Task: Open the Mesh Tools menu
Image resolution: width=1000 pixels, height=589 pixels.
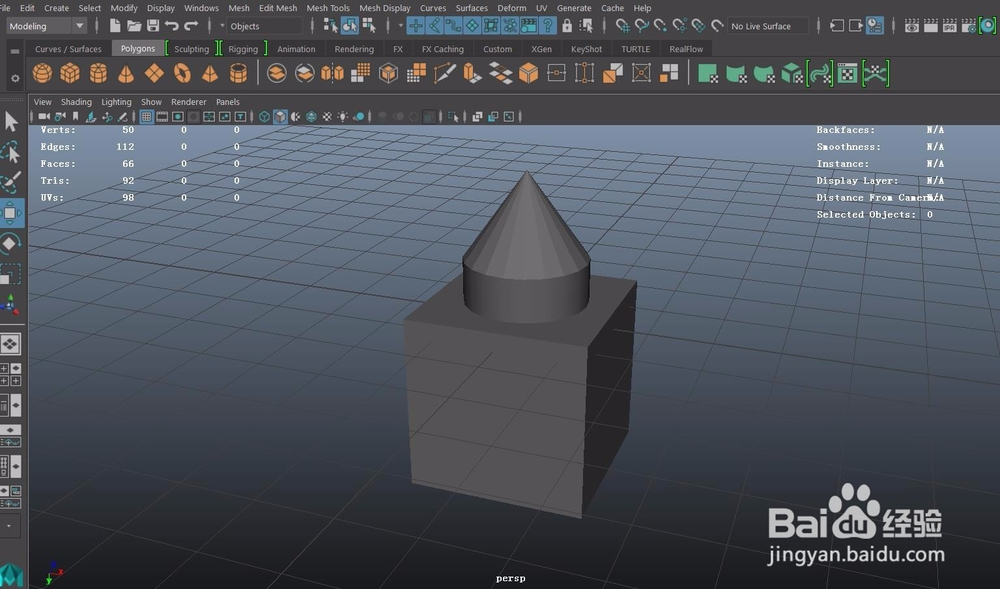Action: 328,8
